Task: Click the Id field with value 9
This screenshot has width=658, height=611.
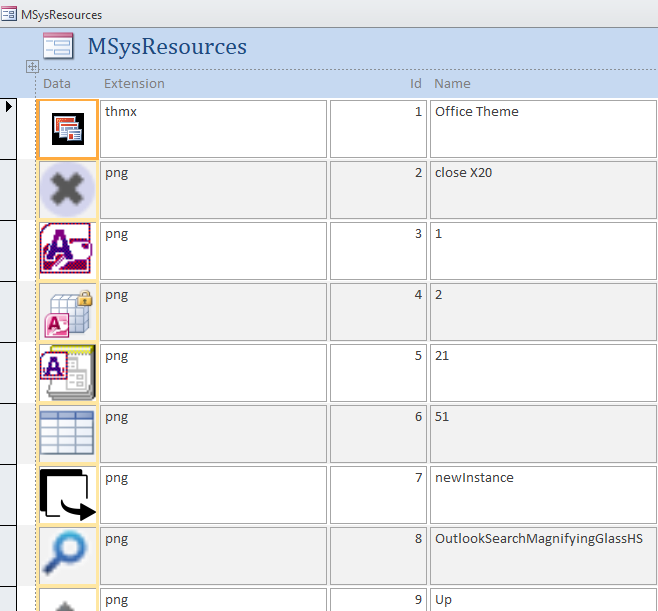Action: point(378,600)
